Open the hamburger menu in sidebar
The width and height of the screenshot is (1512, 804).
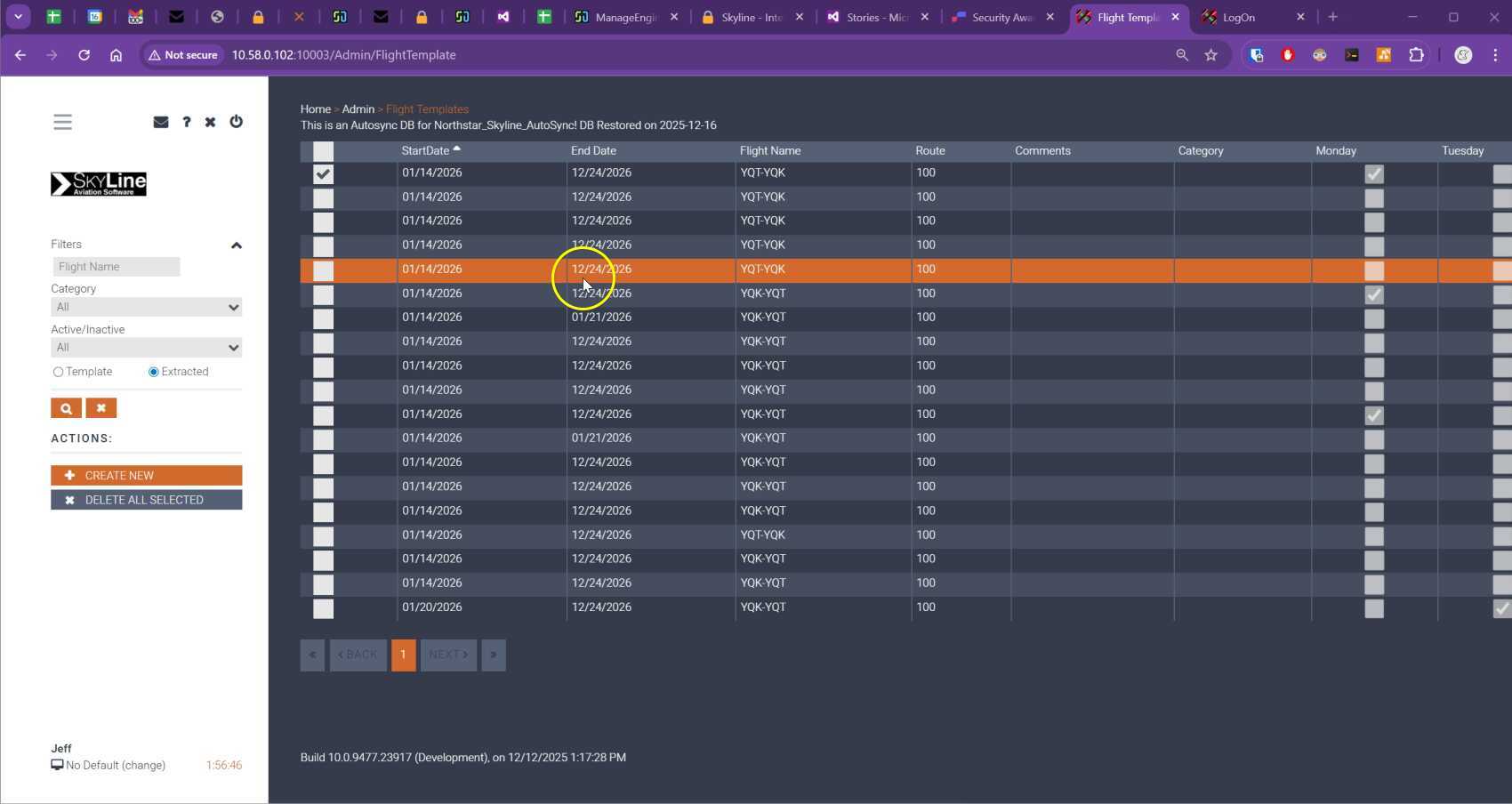(x=62, y=122)
